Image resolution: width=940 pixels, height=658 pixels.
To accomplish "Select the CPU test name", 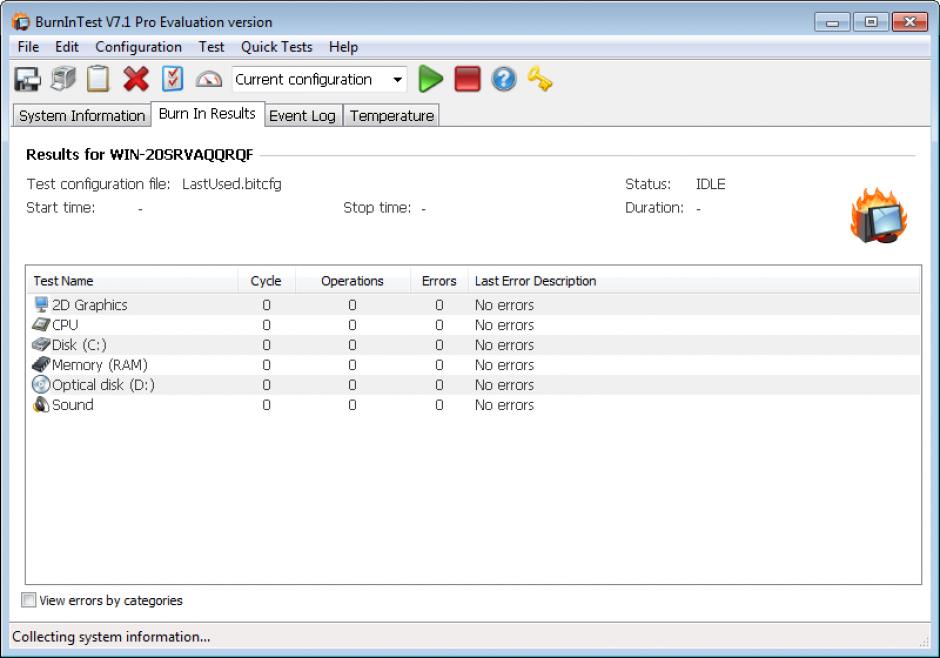I will pyautogui.click(x=65, y=325).
